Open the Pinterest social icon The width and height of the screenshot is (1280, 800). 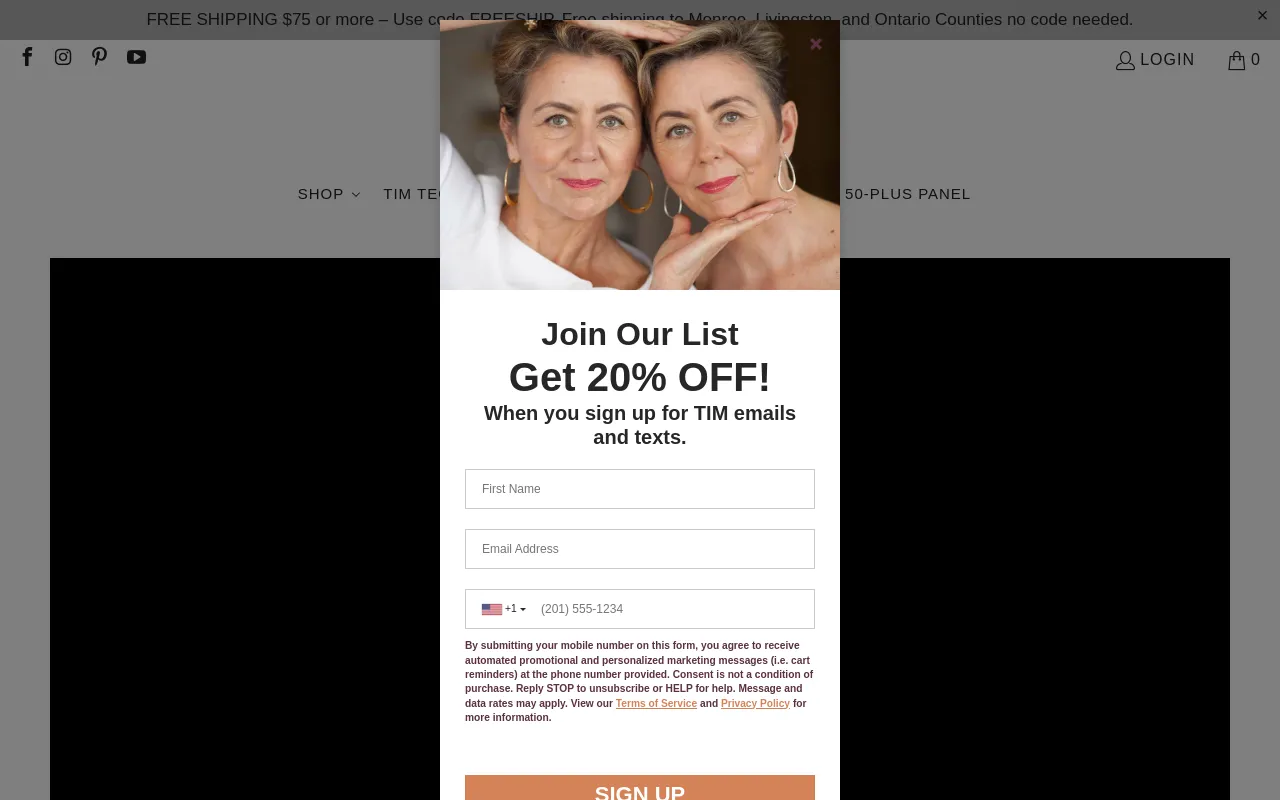(x=99, y=57)
